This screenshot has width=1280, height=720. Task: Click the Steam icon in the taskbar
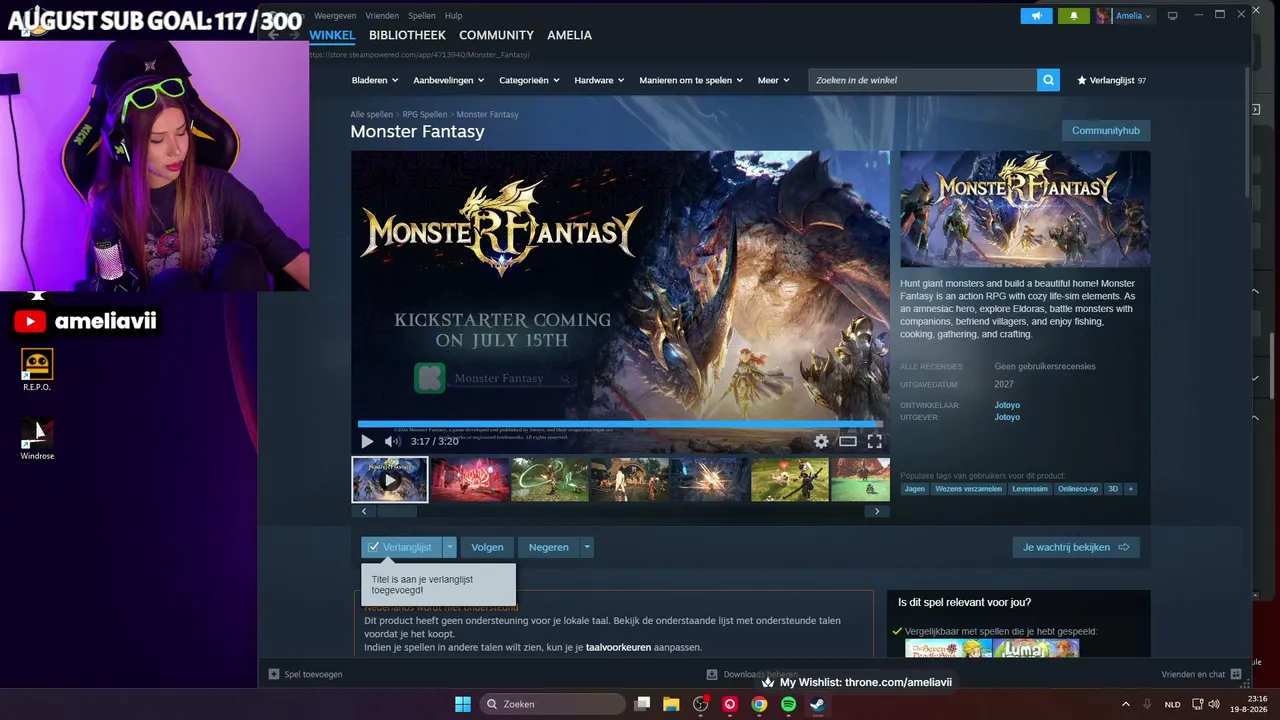pos(817,704)
